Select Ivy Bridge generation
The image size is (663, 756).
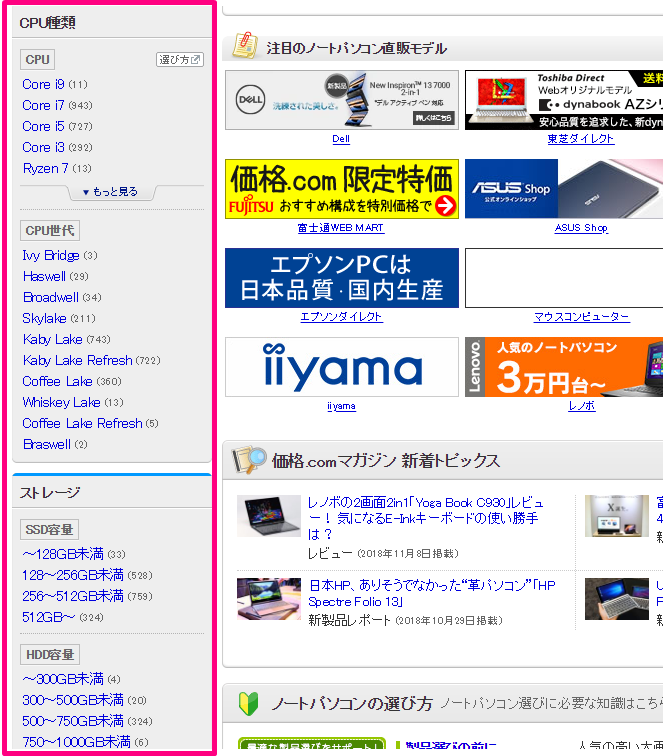click(x=51, y=255)
